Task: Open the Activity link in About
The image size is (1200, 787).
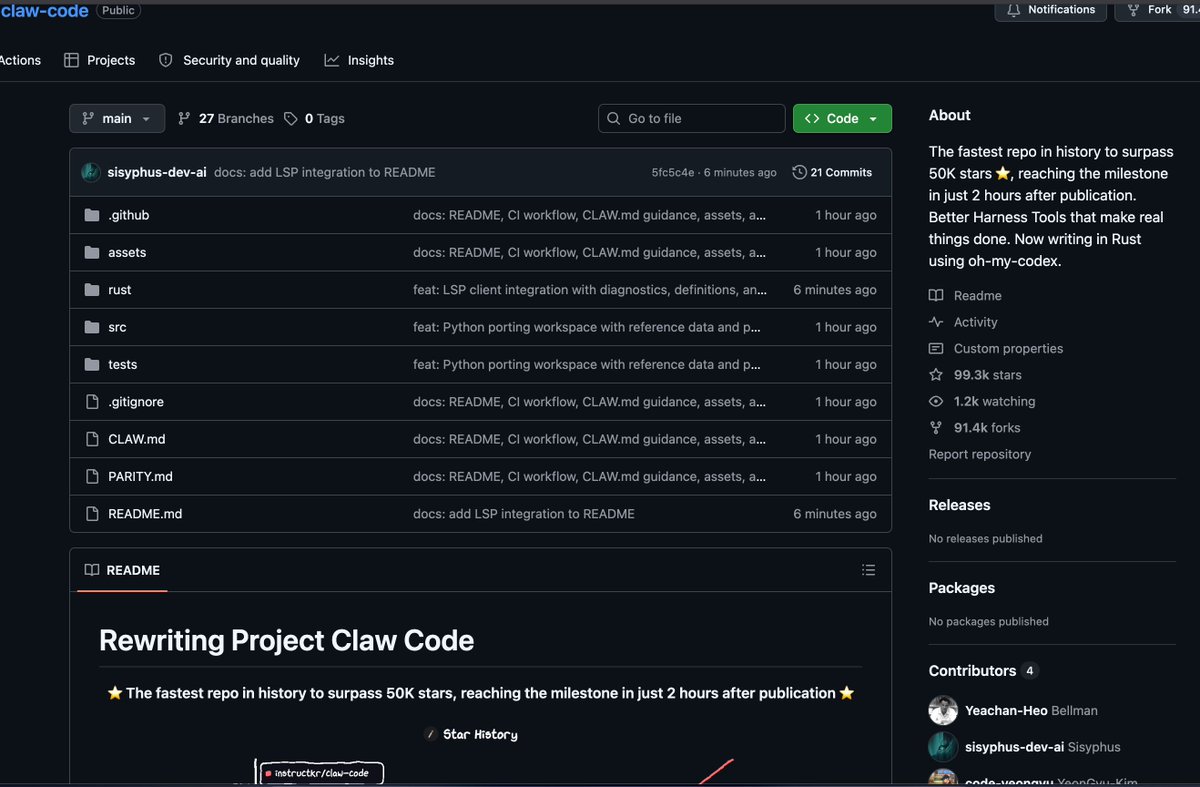Action: coord(963,322)
